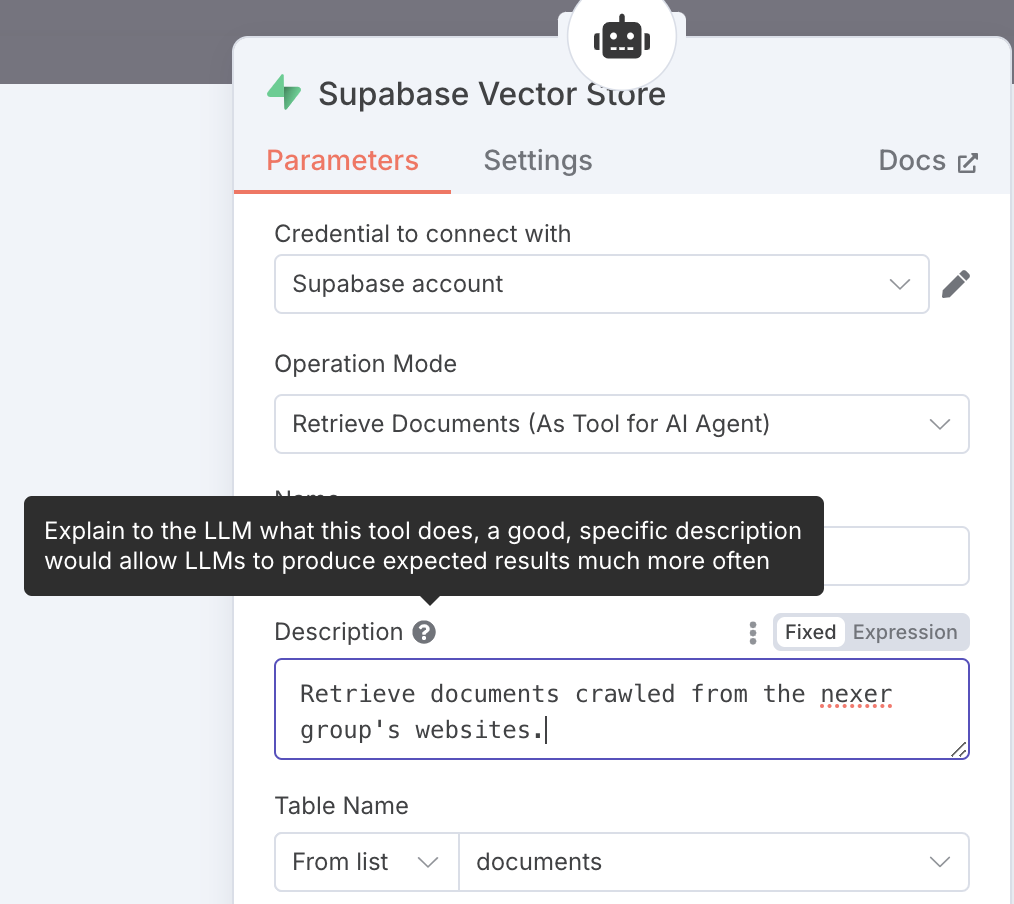Switch to the Settings tab
The width and height of the screenshot is (1014, 904).
point(537,160)
